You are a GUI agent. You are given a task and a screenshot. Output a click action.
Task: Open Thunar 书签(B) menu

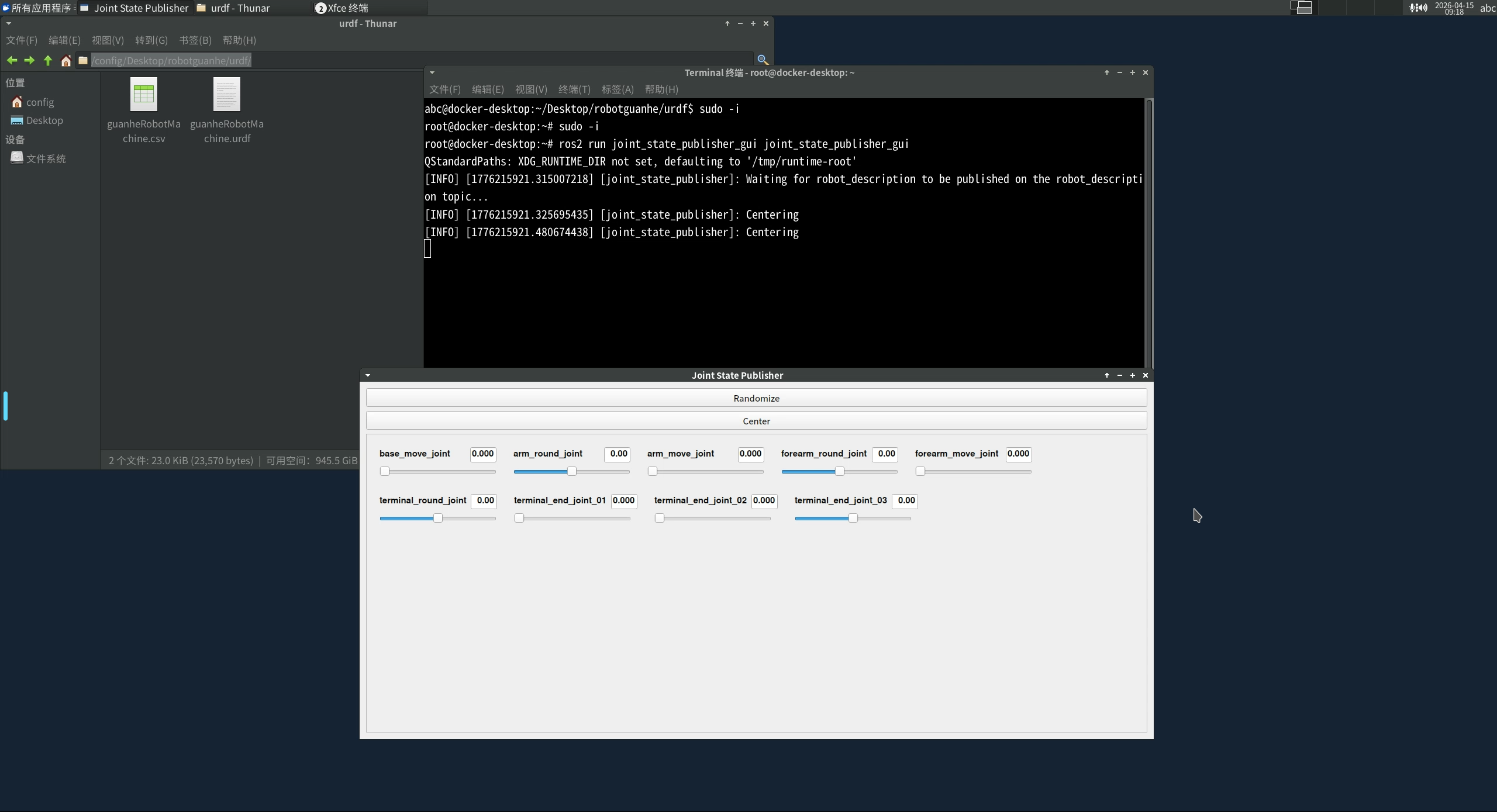(195, 40)
